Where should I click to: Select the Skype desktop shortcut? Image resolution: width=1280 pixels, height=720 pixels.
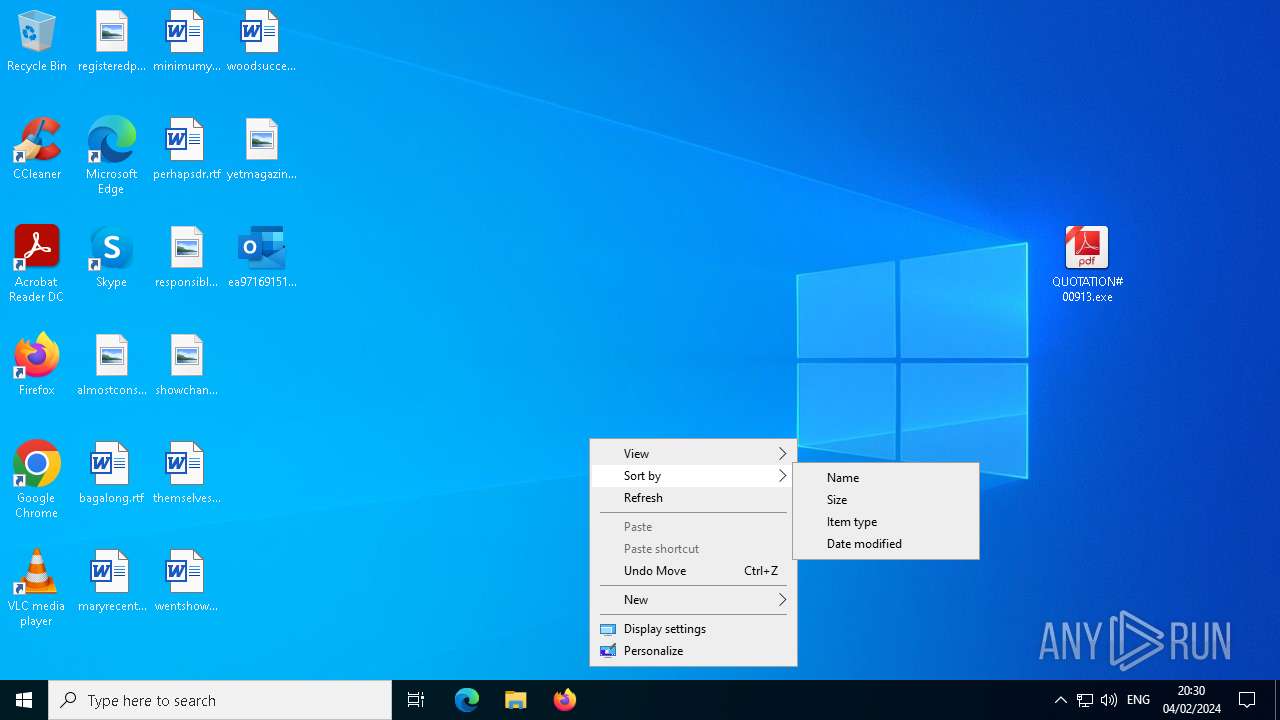click(x=112, y=258)
